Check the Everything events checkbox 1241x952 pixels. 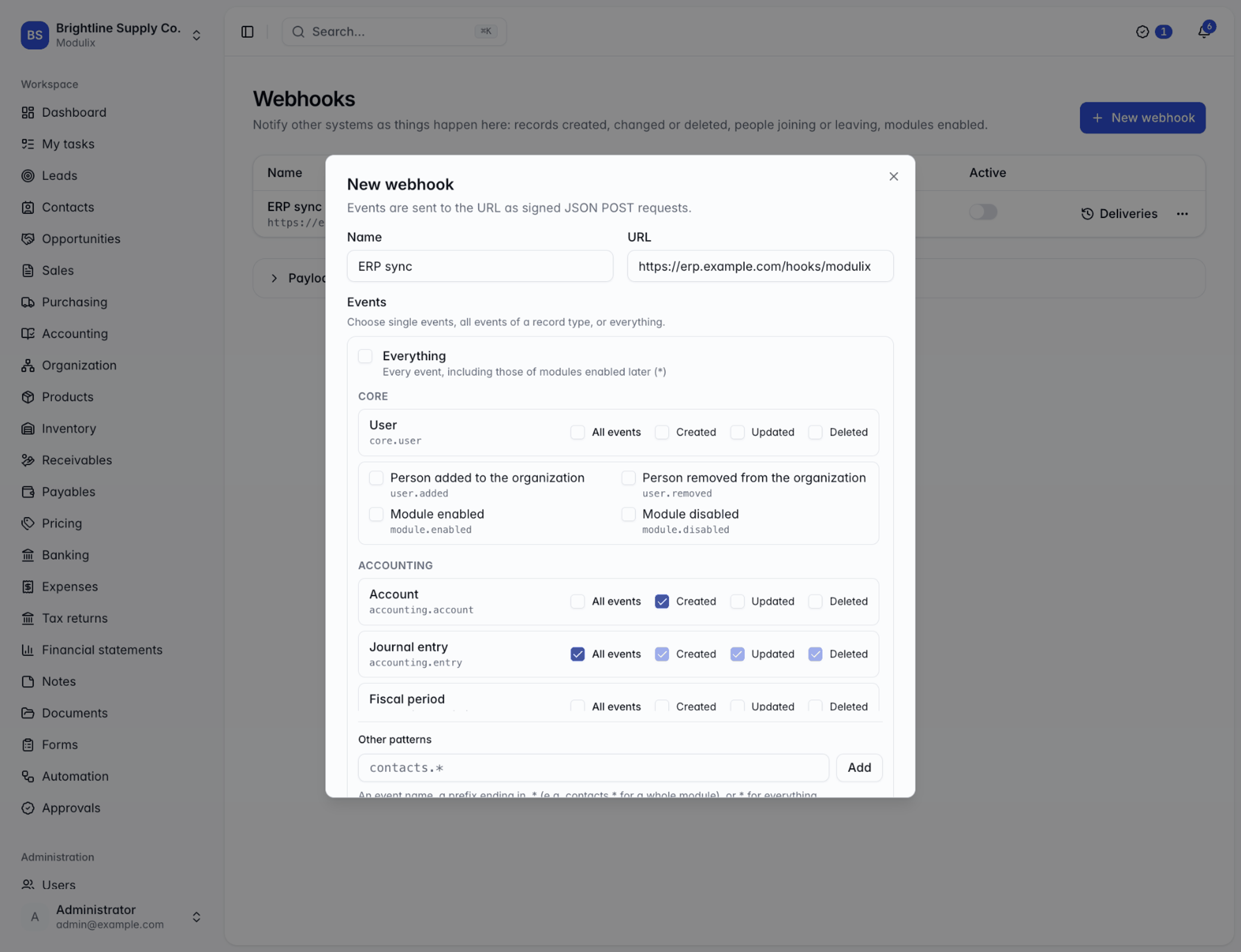(x=365, y=356)
